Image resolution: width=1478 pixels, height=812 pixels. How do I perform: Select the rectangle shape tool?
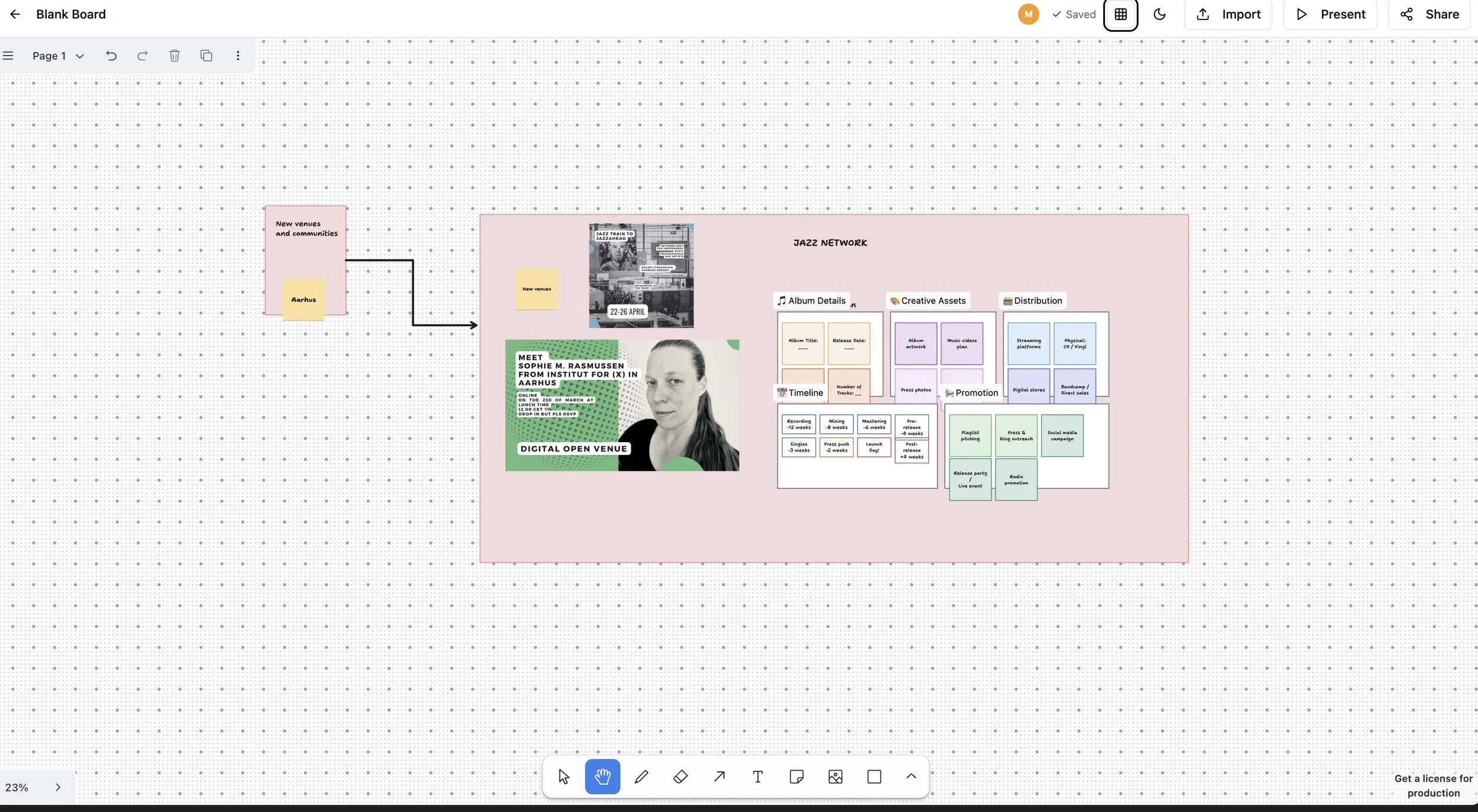(874, 777)
